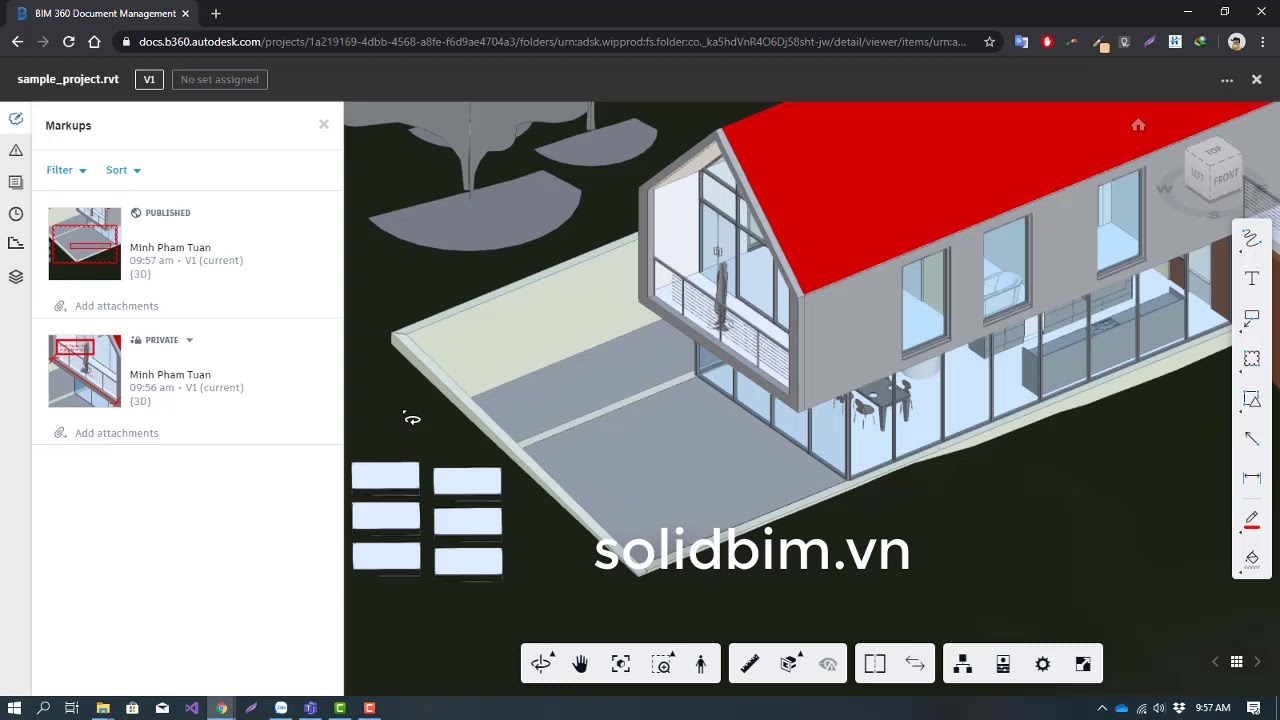Screen dimensions: 1280x720
Task: Select the Rectangle cloud markup tool
Action: [1251, 358]
